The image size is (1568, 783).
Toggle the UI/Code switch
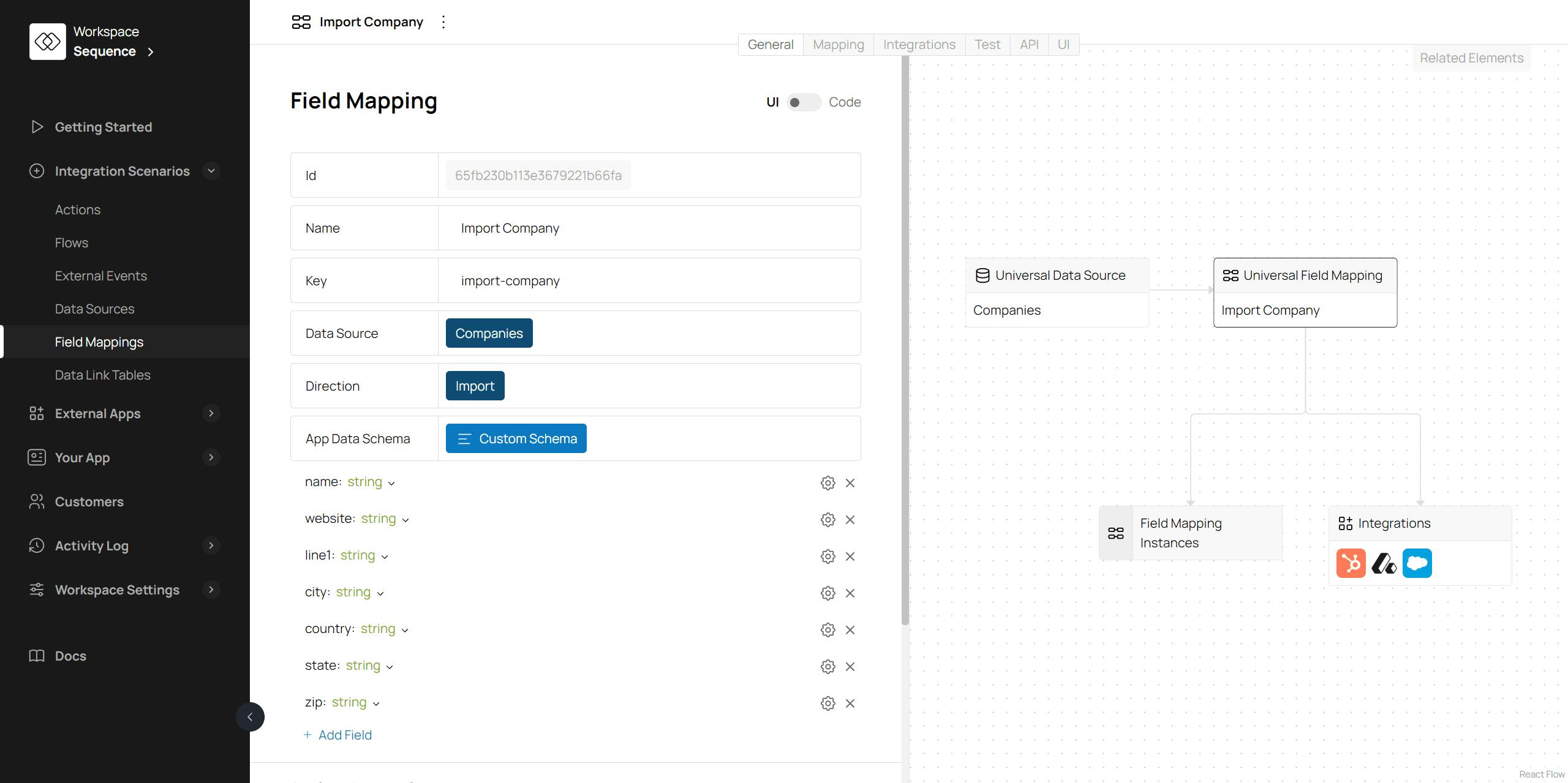tap(802, 102)
